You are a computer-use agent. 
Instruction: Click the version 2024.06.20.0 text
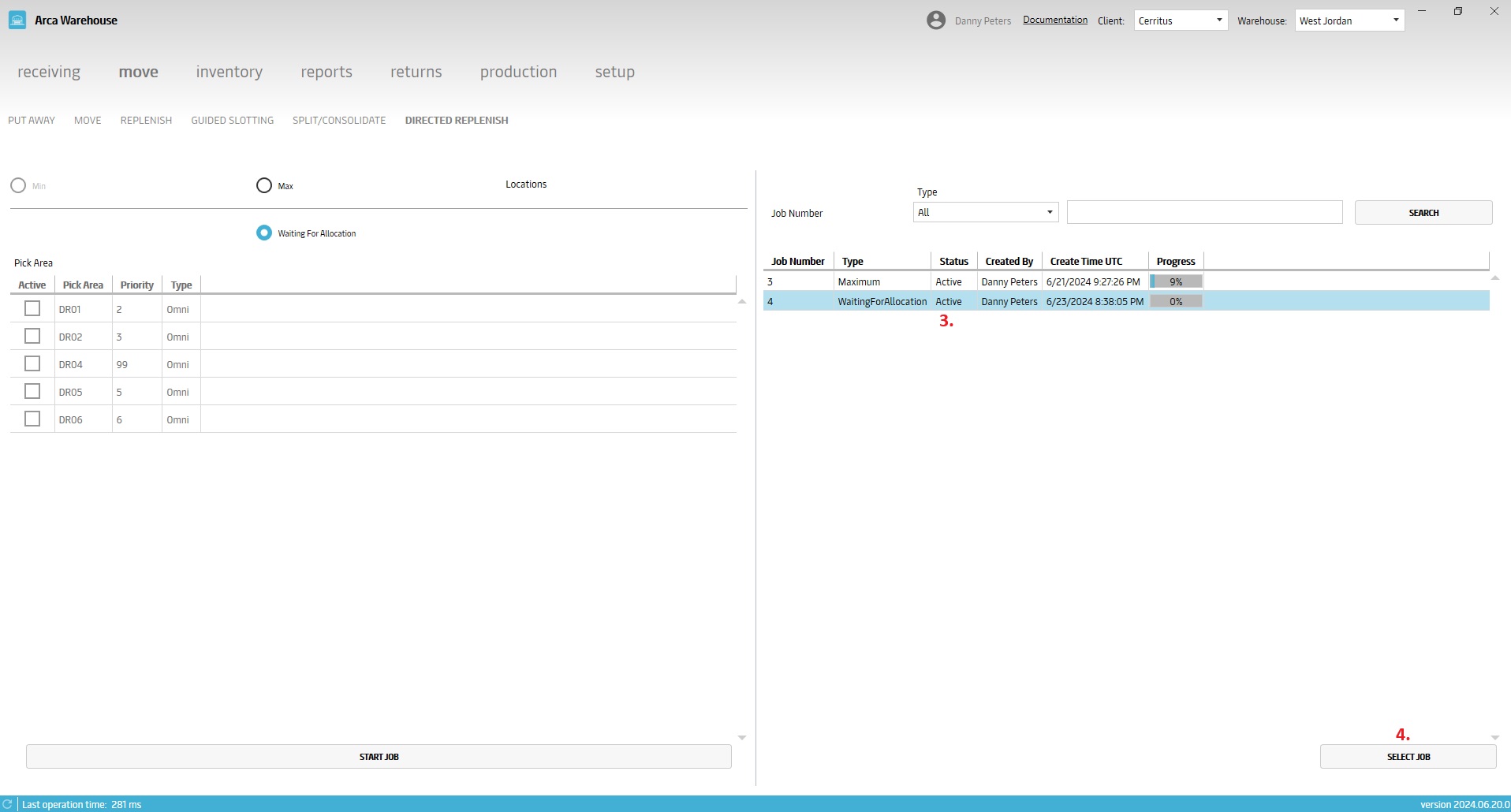1465,804
